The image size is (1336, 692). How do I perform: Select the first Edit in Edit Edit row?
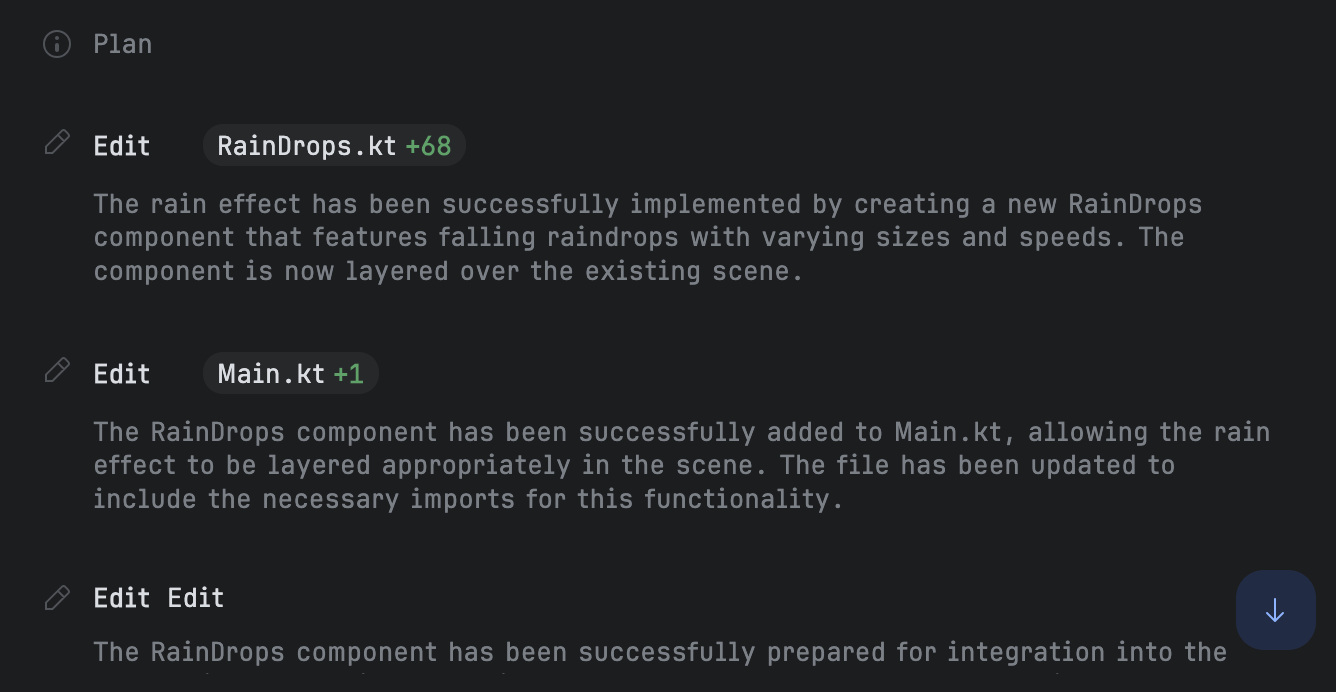coord(122,598)
